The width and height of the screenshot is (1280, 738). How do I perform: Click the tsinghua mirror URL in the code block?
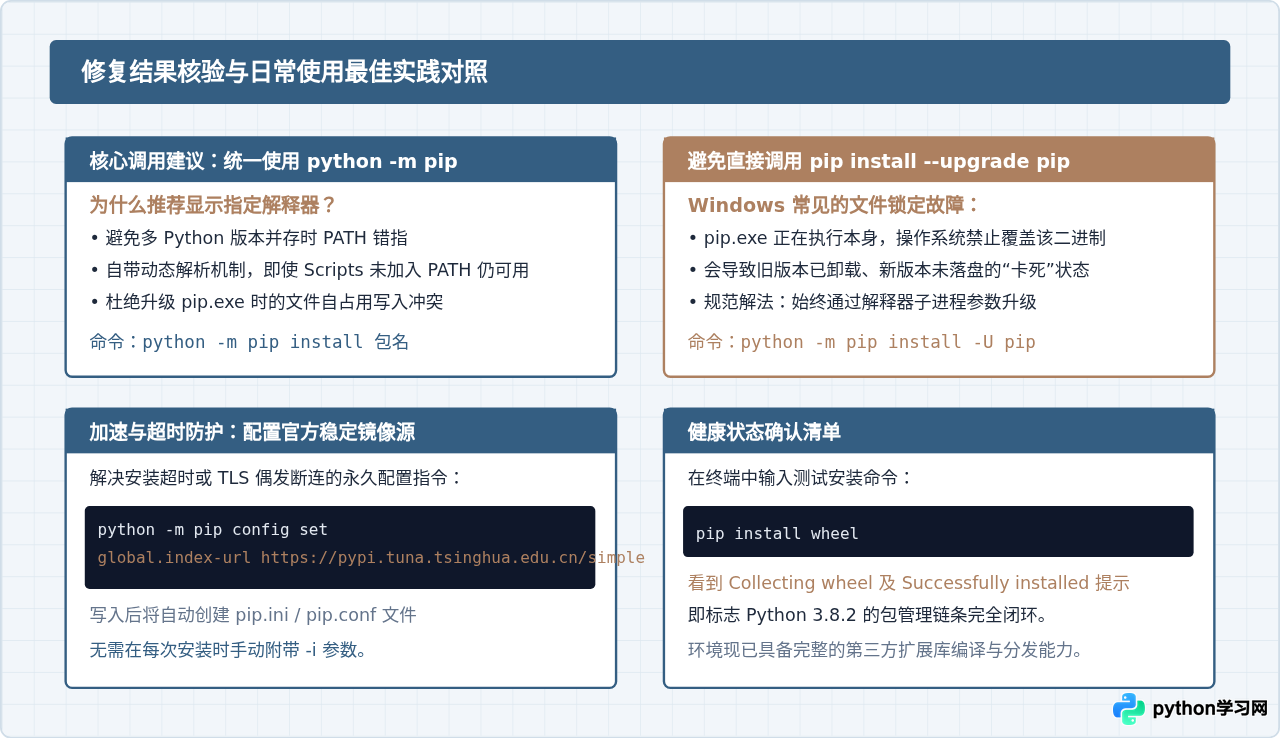[x=453, y=557]
